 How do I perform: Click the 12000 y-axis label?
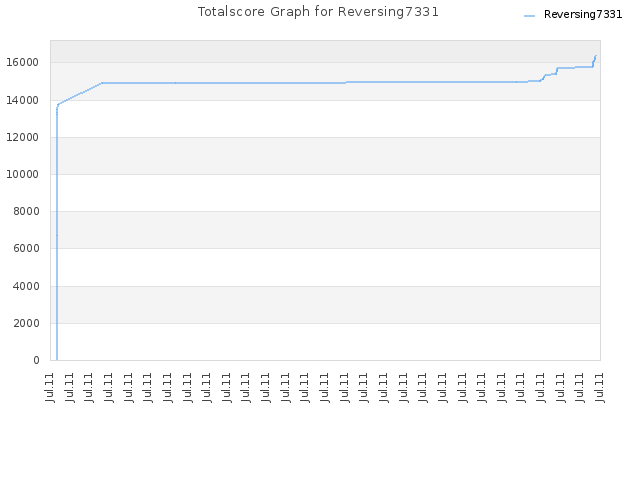click(x=22, y=137)
